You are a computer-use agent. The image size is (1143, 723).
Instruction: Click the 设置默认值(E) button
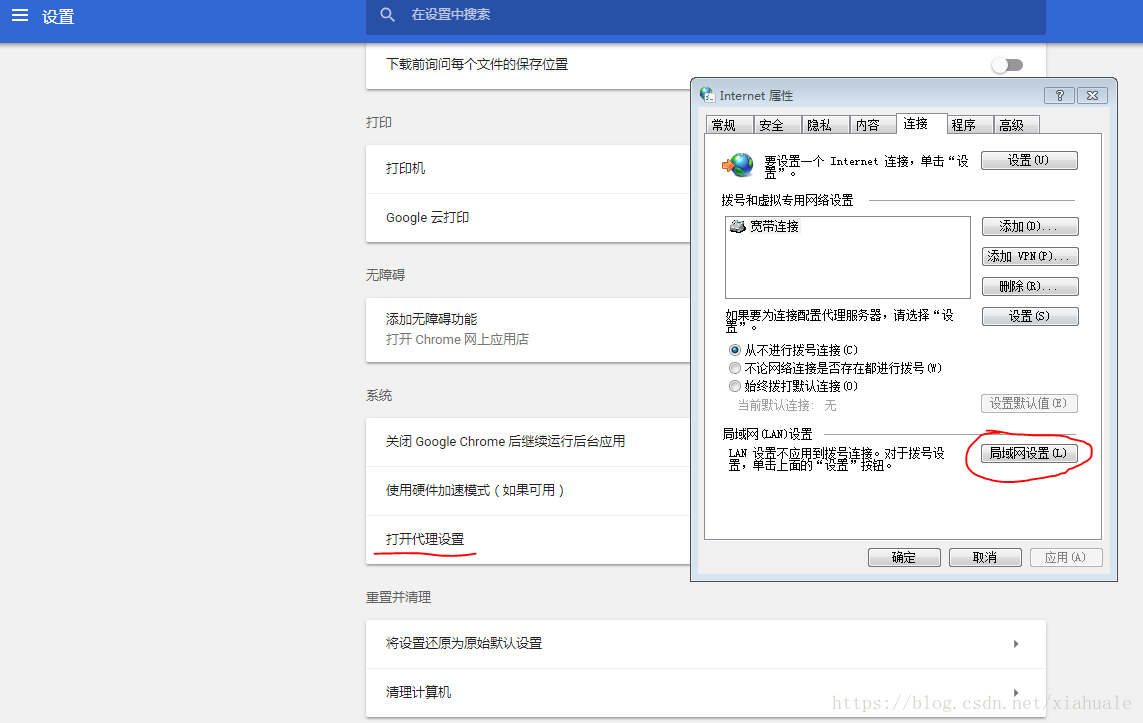(1029, 403)
